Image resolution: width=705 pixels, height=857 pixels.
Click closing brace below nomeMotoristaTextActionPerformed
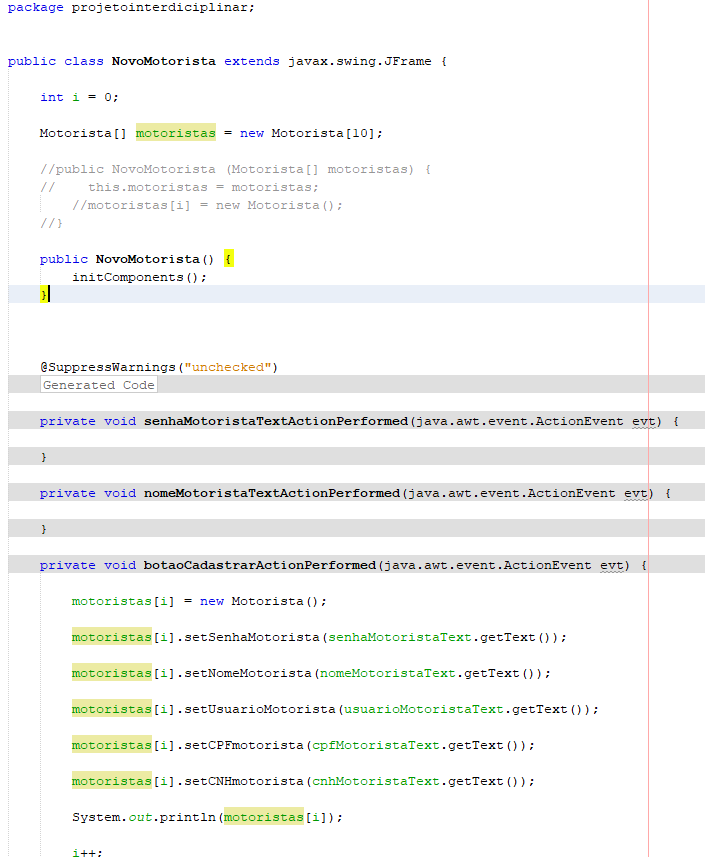tap(44, 529)
